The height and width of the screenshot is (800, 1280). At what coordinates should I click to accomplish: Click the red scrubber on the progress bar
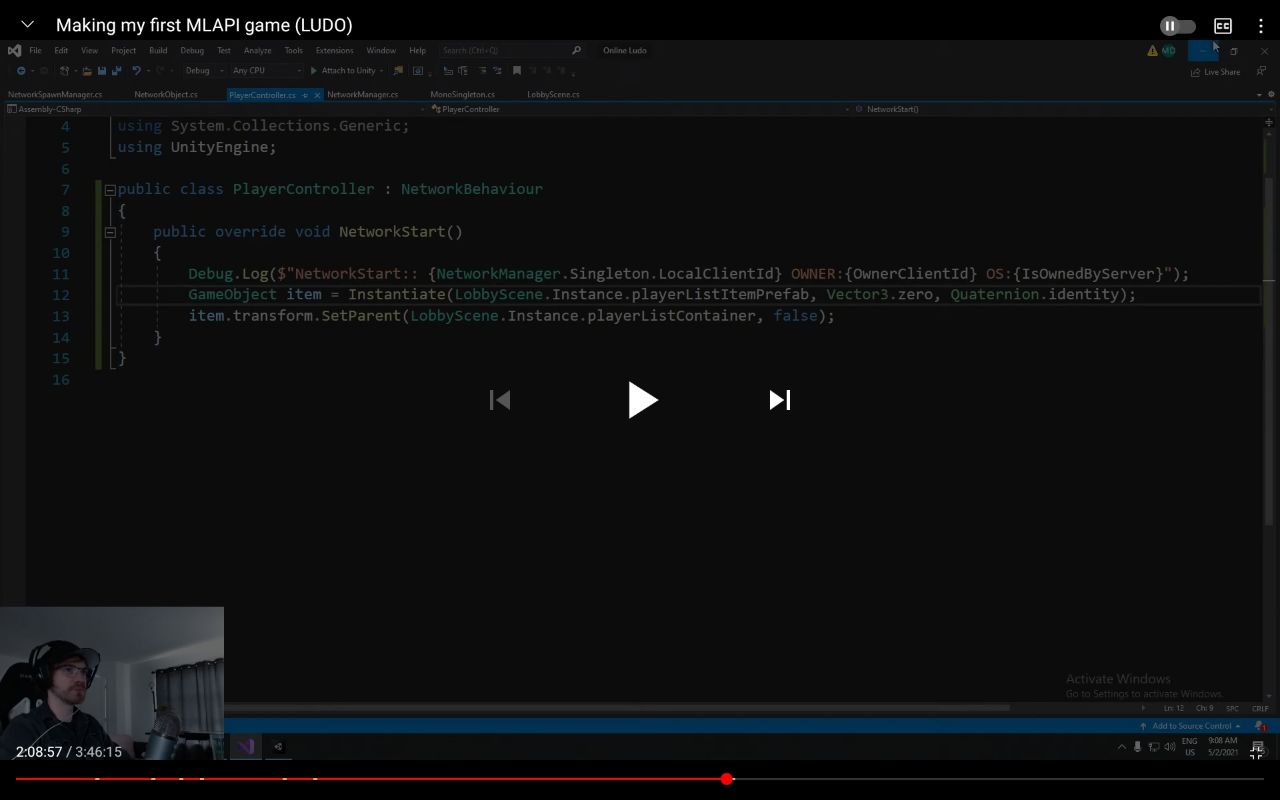pyautogui.click(x=727, y=778)
